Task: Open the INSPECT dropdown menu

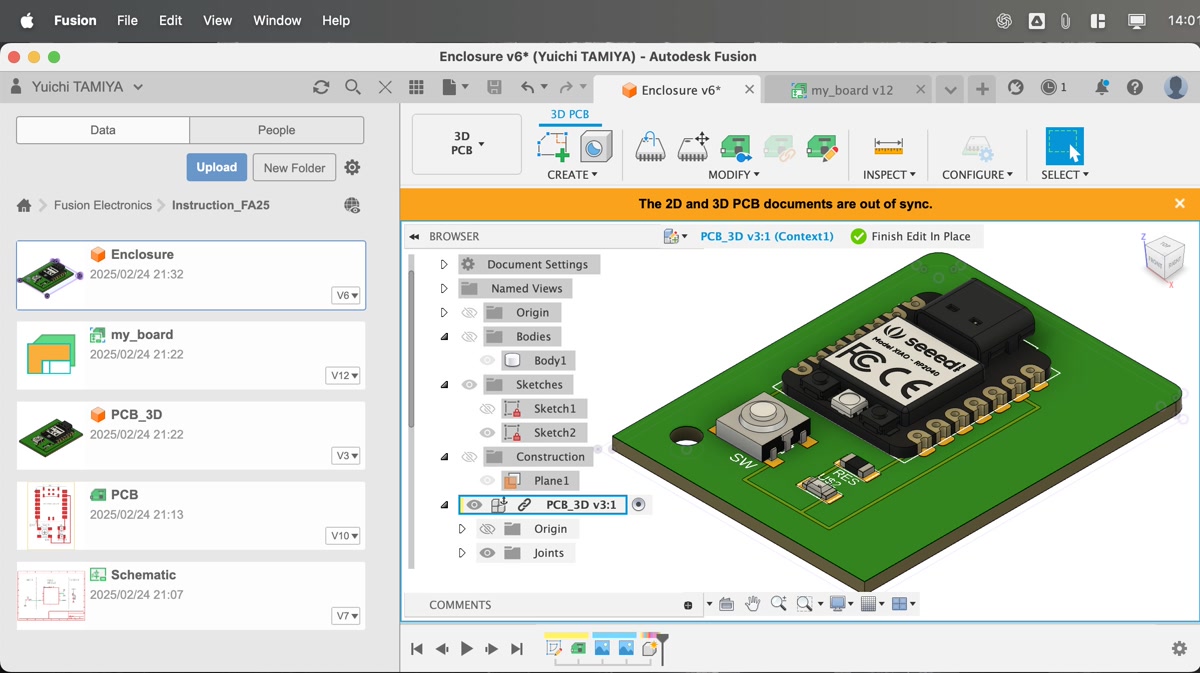Action: 889,174
